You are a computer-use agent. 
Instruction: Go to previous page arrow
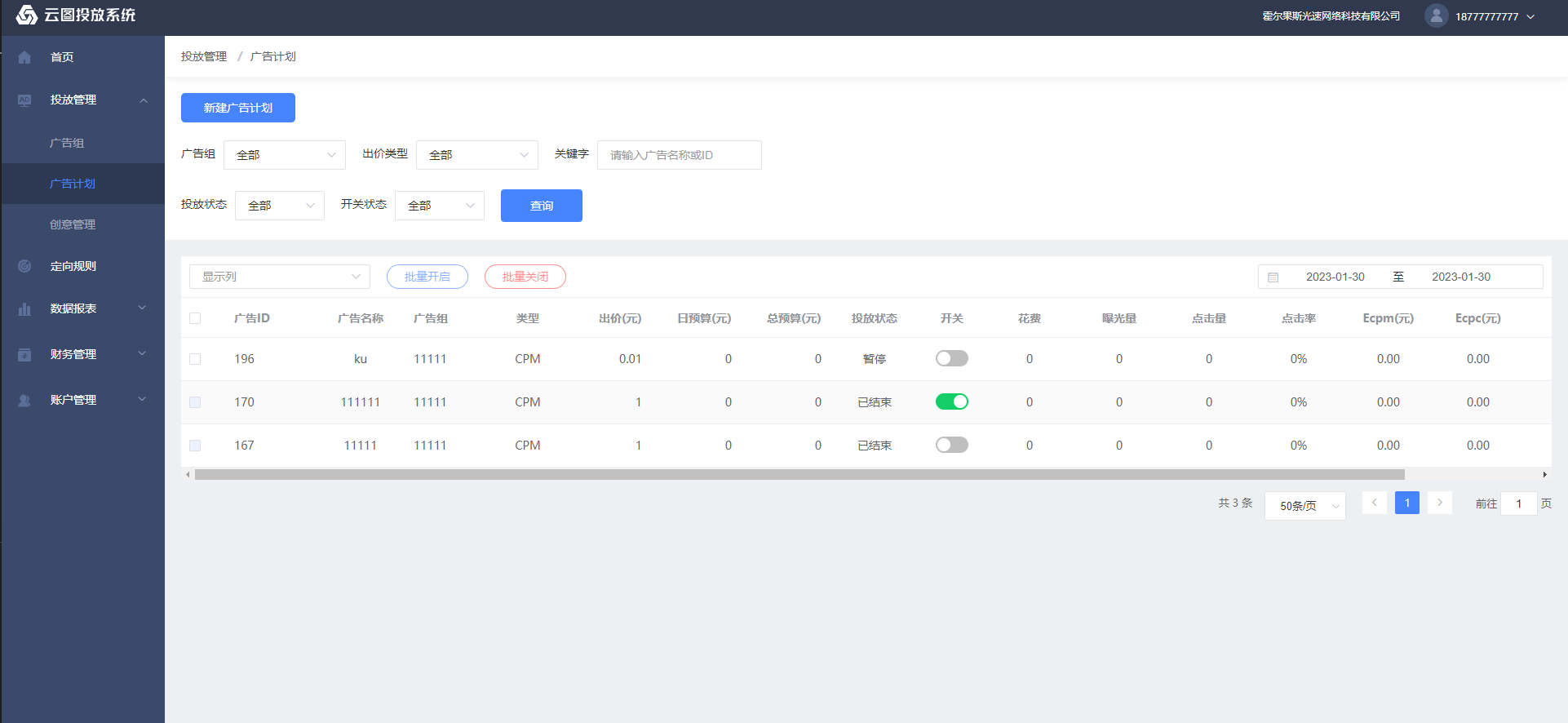[1375, 503]
